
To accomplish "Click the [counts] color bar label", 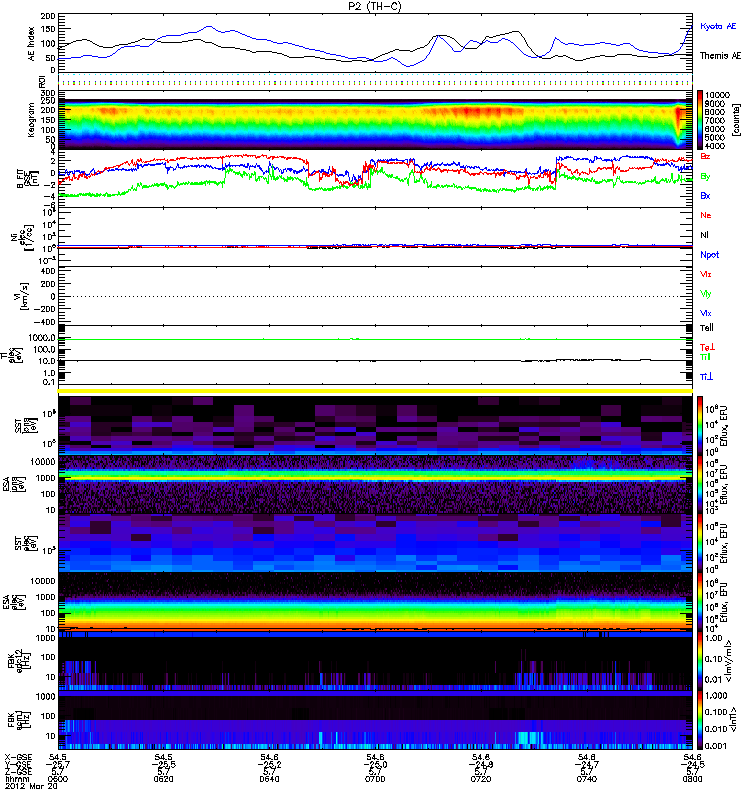I will 736,120.
